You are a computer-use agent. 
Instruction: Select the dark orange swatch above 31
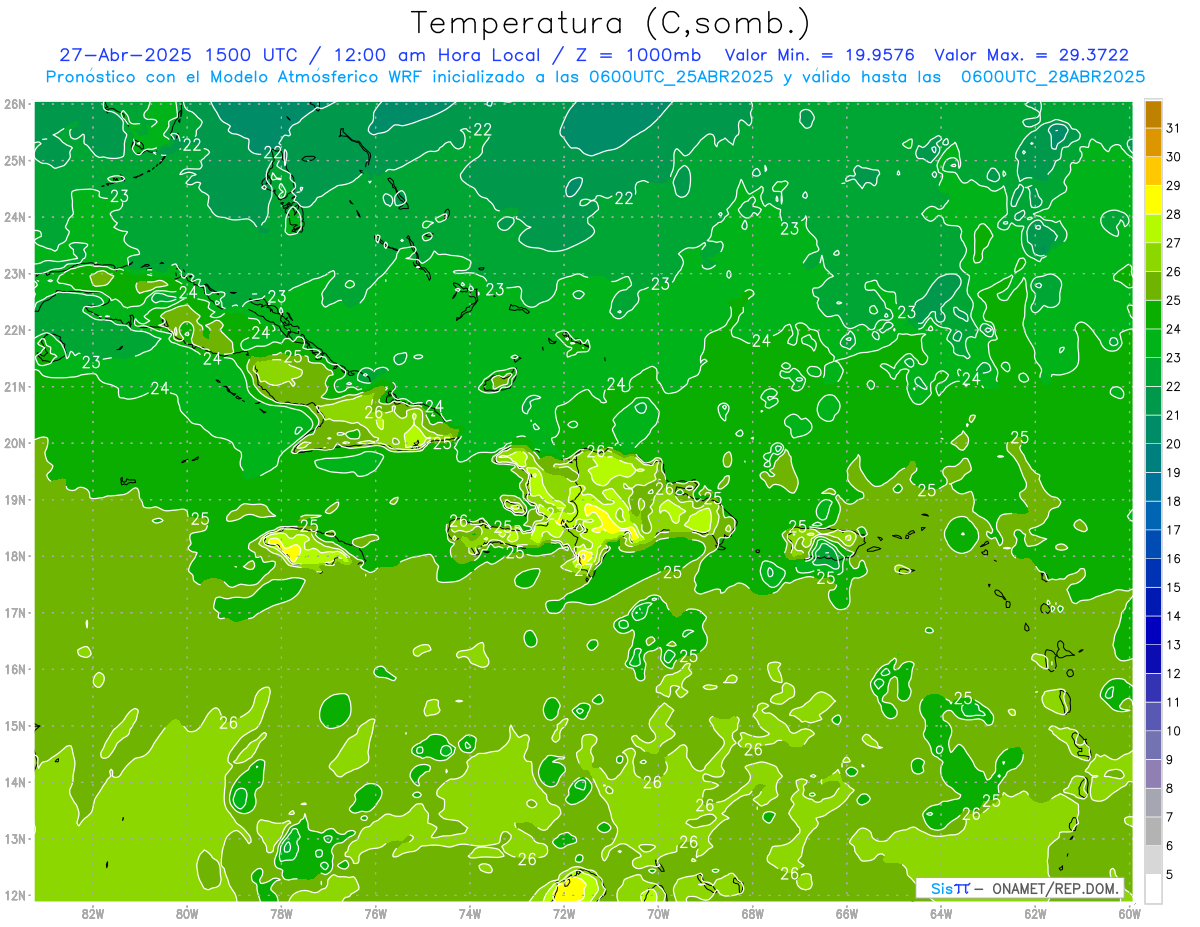[x=1153, y=114]
